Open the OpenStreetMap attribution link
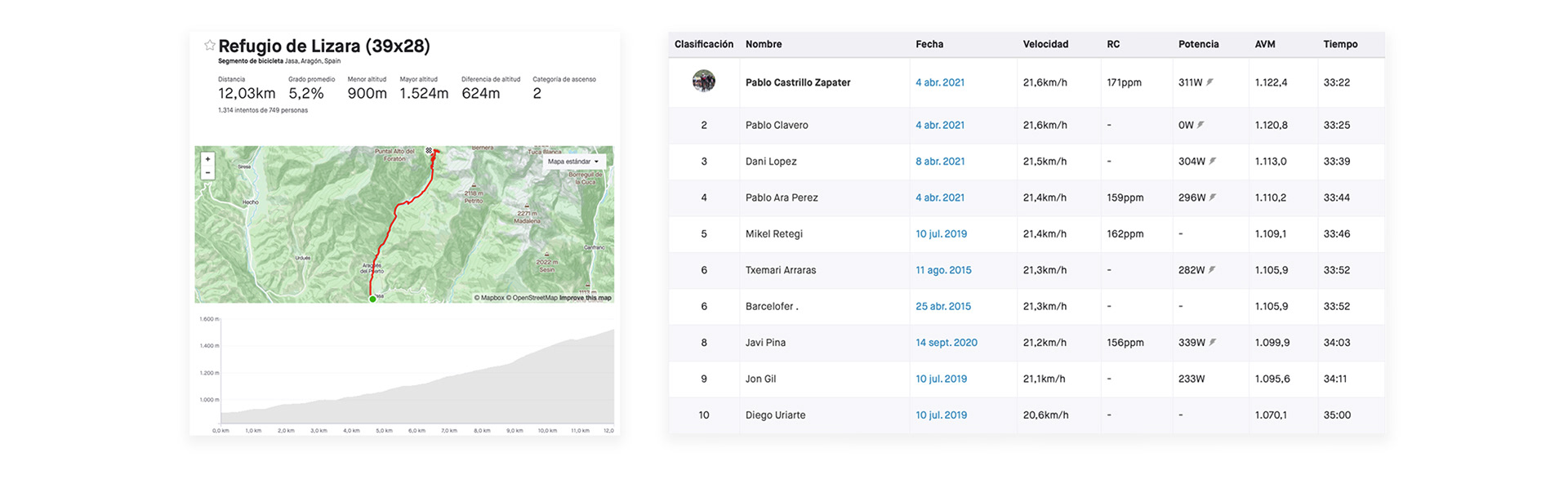The image size is (1568, 488). [532, 298]
